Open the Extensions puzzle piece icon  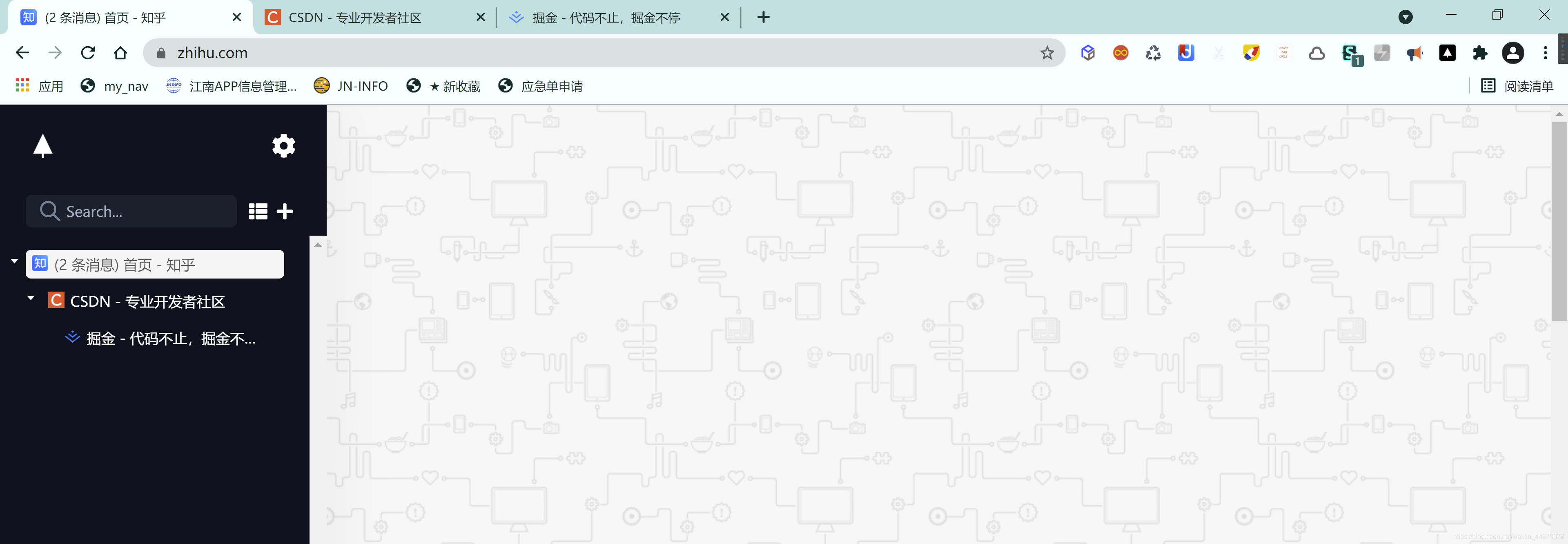1480,54
